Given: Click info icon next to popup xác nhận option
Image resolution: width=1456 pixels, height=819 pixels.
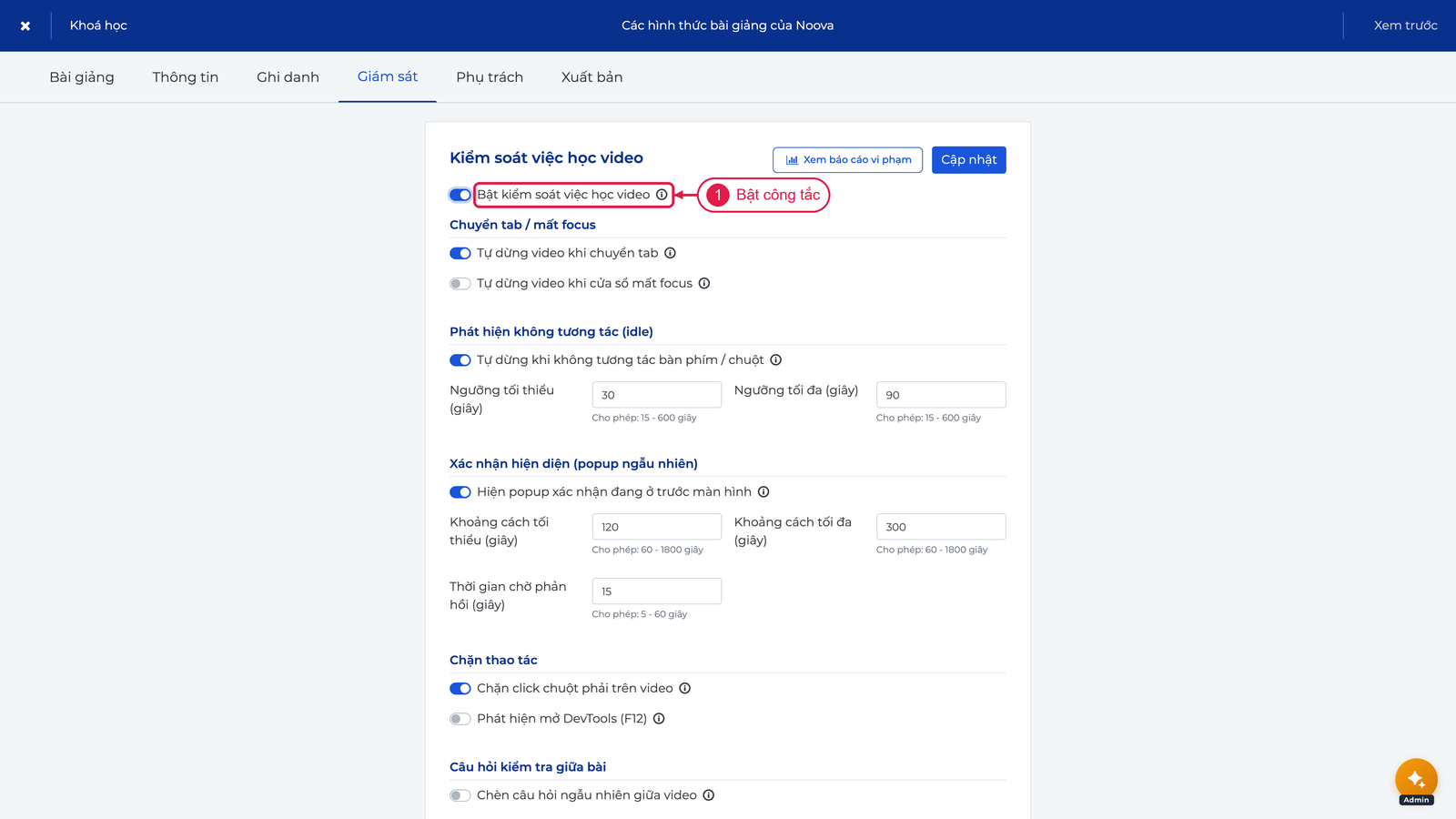Looking at the screenshot, I should [x=763, y=491].
